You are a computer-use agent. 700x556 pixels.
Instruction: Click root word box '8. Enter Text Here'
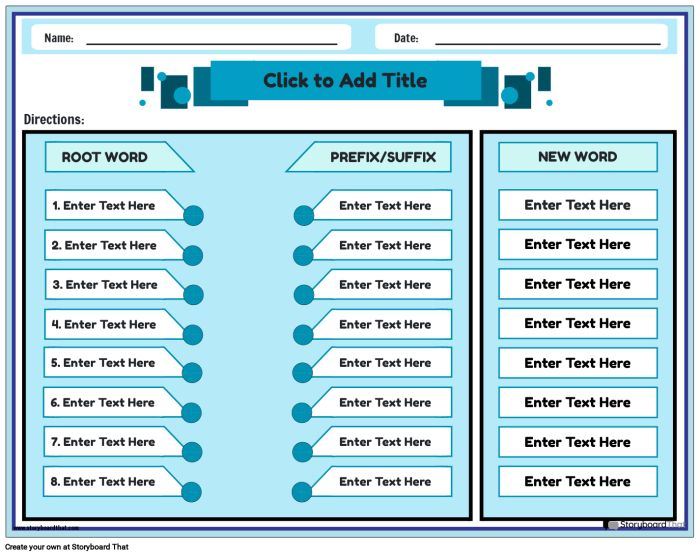coord(112,481)
